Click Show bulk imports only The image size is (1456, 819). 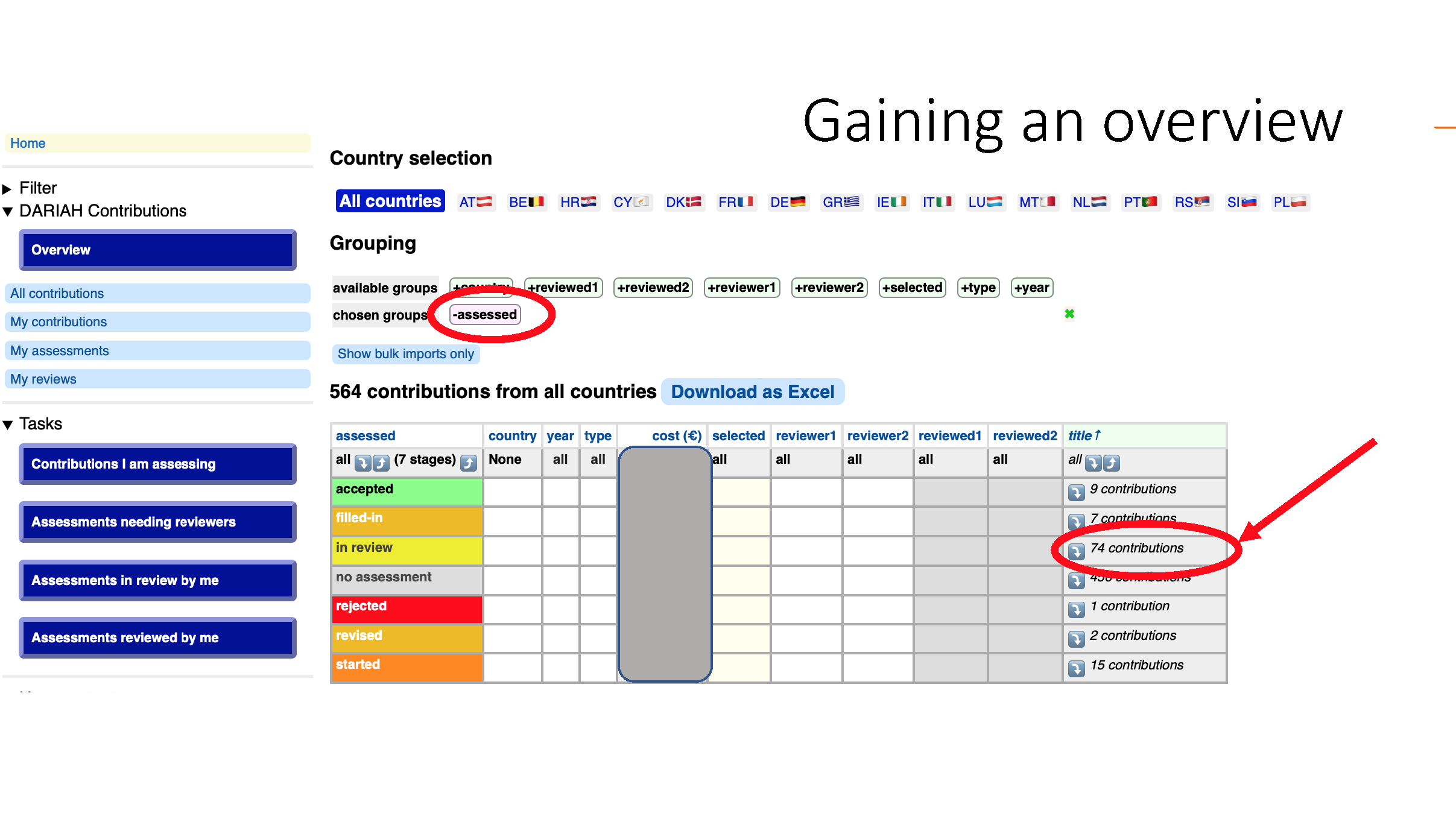(x=406, y=354)
